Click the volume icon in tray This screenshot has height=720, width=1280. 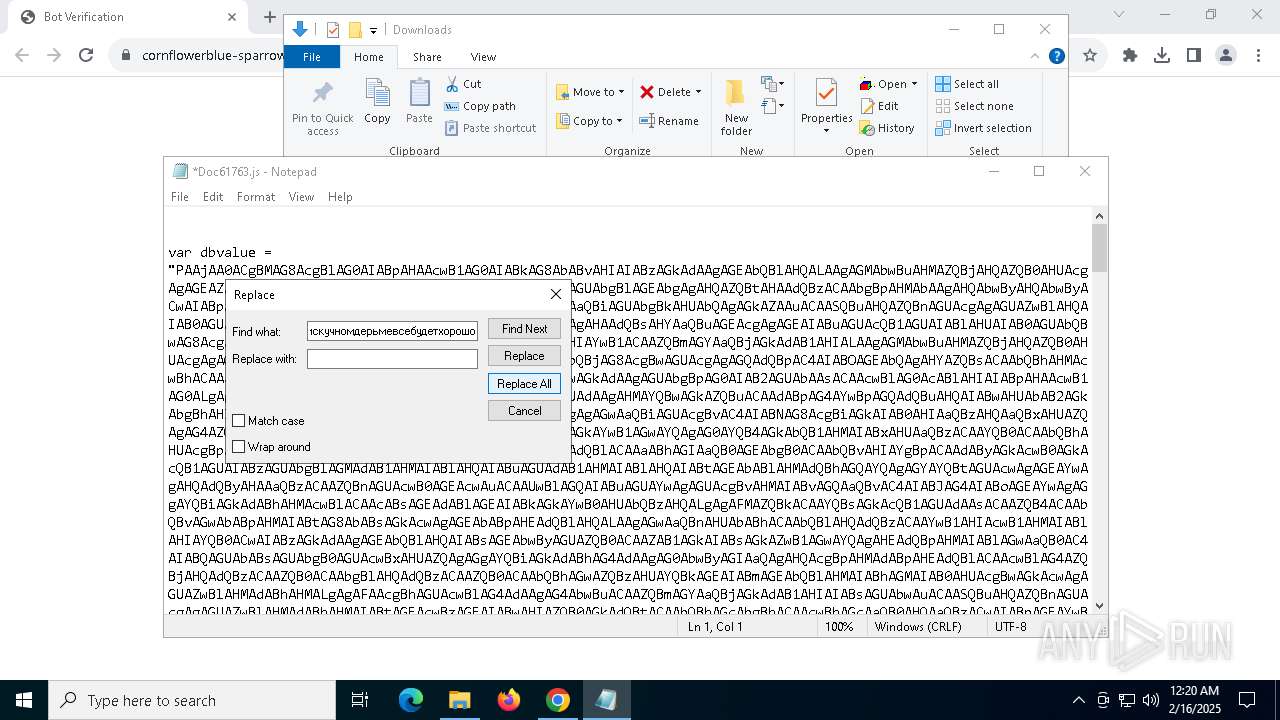coord(1150,700)
